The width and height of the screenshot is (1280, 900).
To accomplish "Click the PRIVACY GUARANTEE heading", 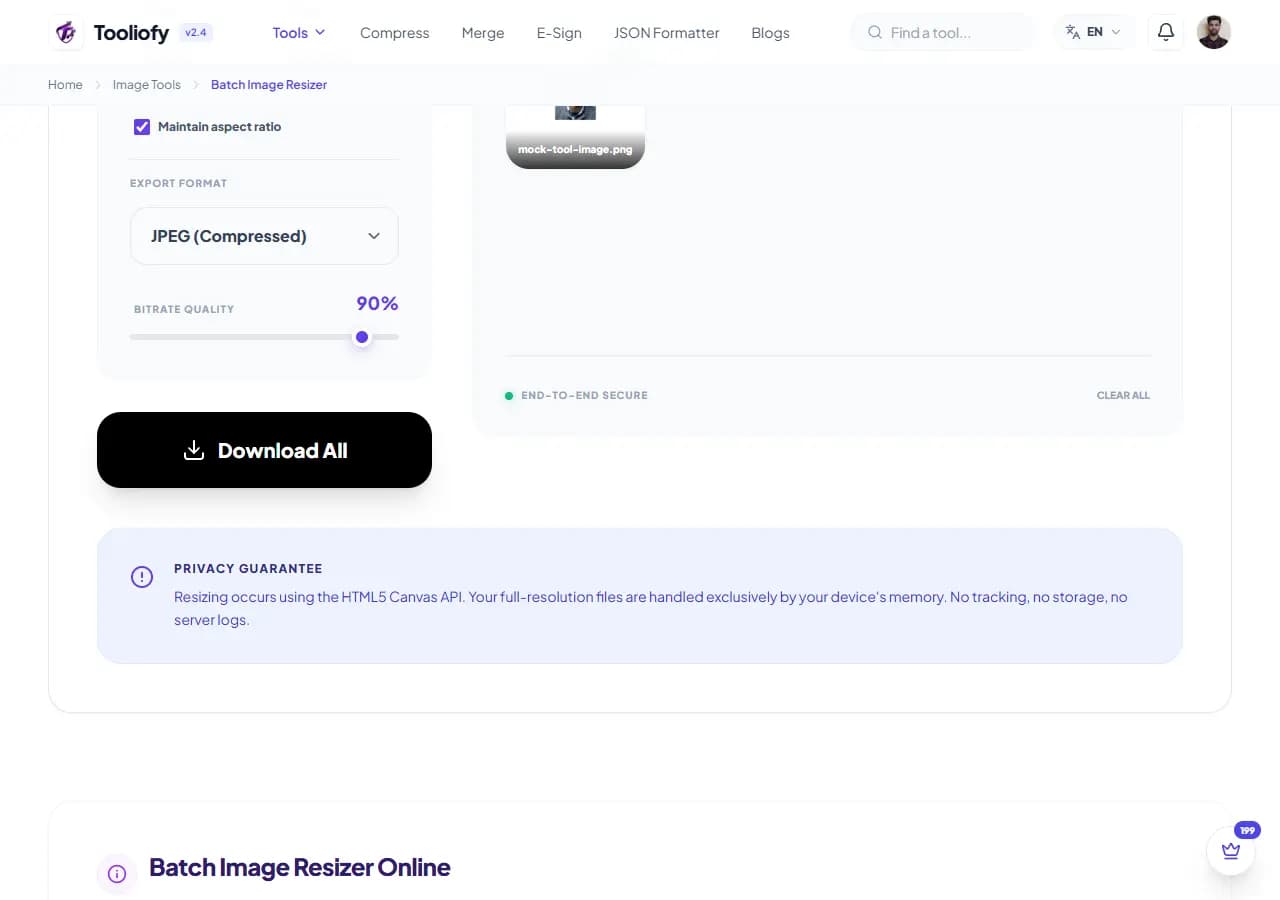I will coord(248,568).
